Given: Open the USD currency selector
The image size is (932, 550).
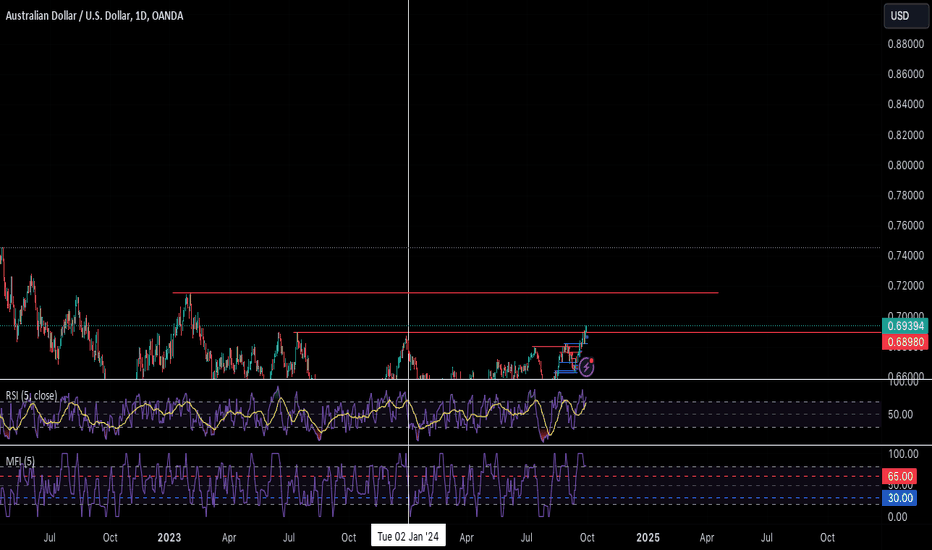Looking at the screenshot, I should (x=905, y=16).
